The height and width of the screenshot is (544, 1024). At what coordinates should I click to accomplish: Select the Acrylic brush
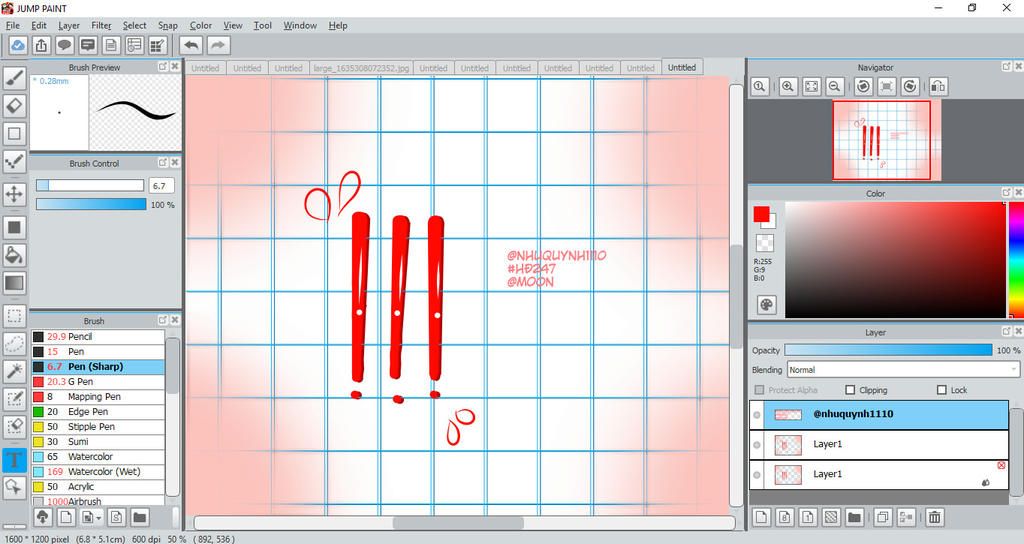[x=98, y=487]
